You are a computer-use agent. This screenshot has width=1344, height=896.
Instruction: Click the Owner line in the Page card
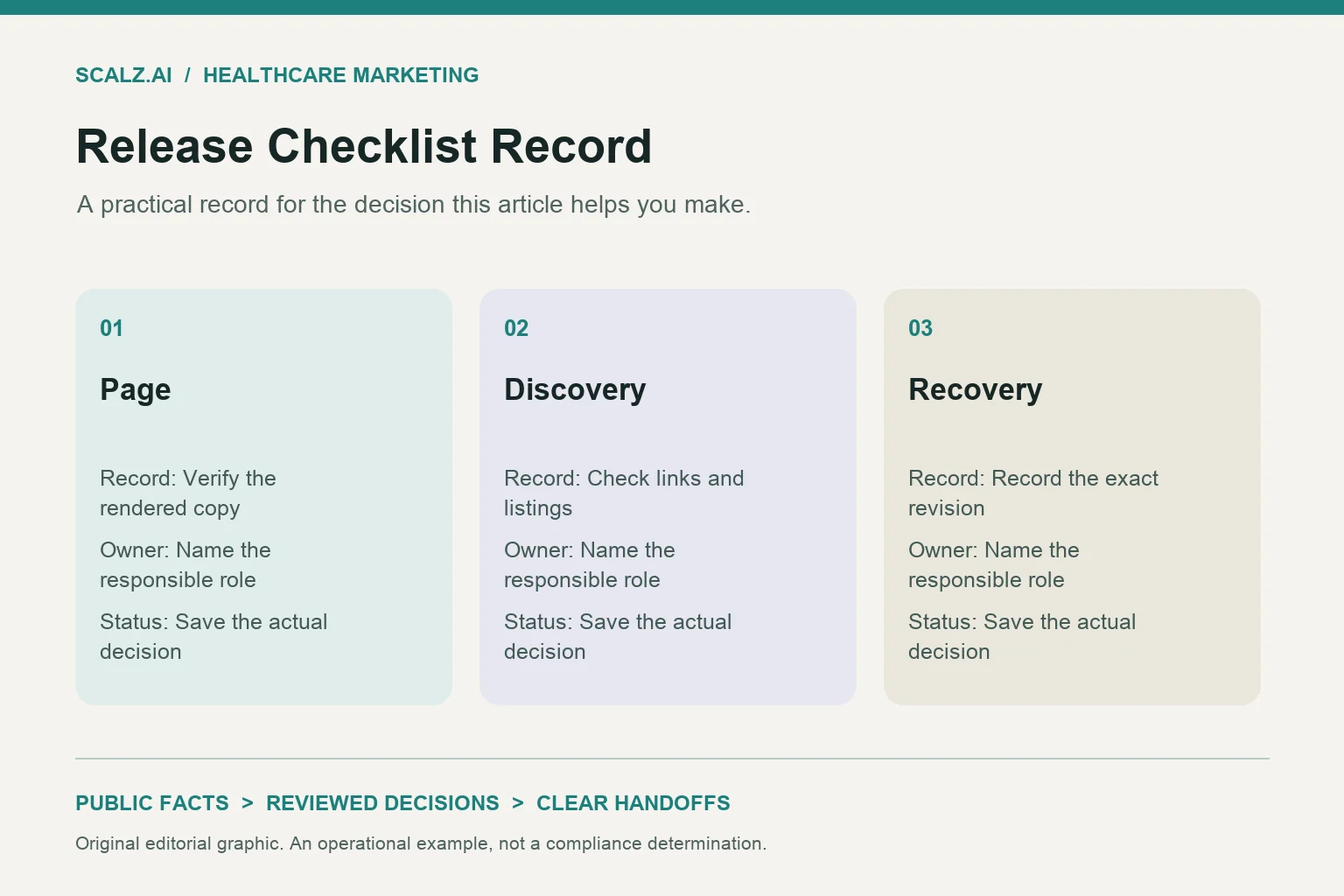point(185,565)
